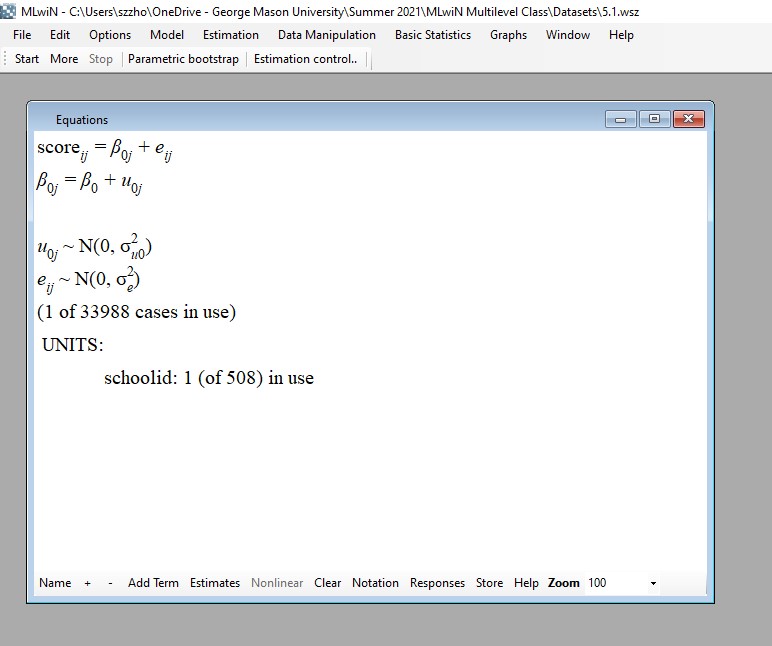Expand the Zoom level dropdown

tap(653, 583)
